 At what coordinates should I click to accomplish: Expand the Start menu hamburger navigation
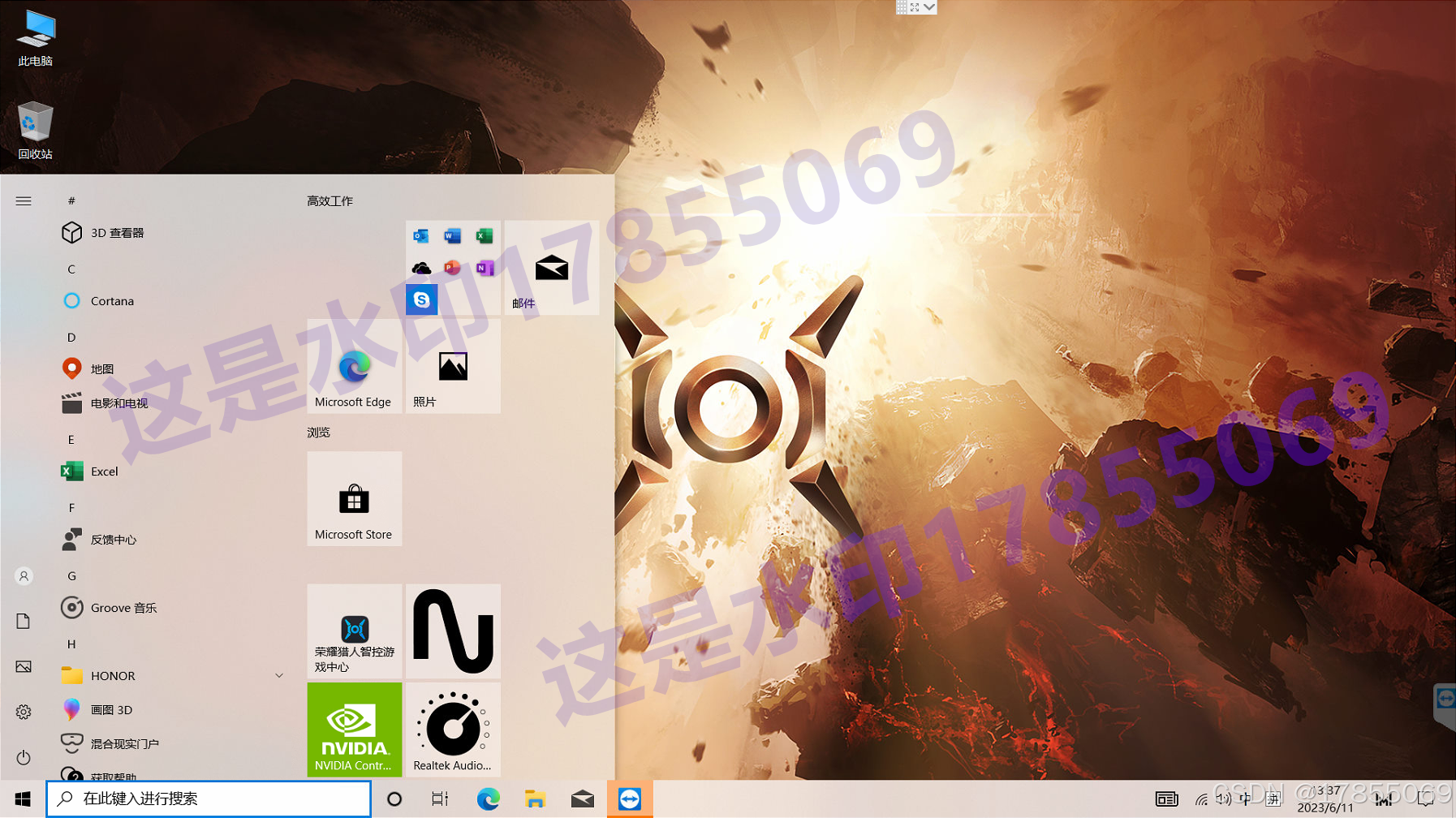click(x=24, y=200)
